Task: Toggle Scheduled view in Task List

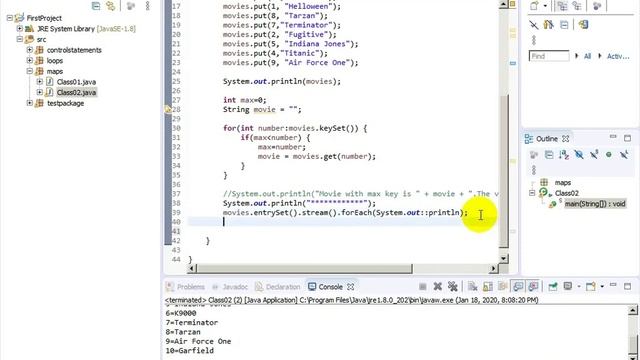Action: (x=577, y=6)
